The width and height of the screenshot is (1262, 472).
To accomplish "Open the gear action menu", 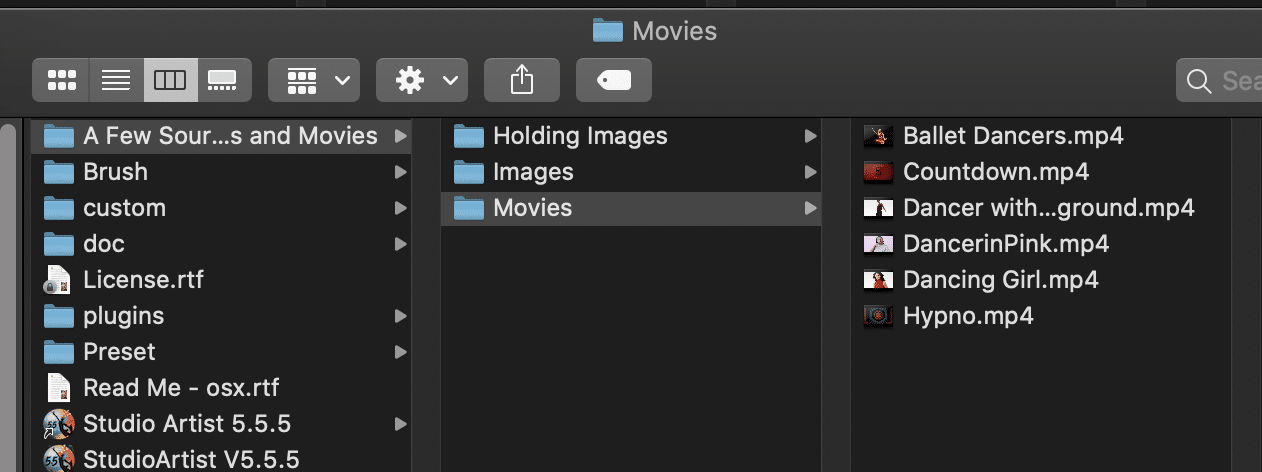I will pyautogui.click(x=422, y=81).
